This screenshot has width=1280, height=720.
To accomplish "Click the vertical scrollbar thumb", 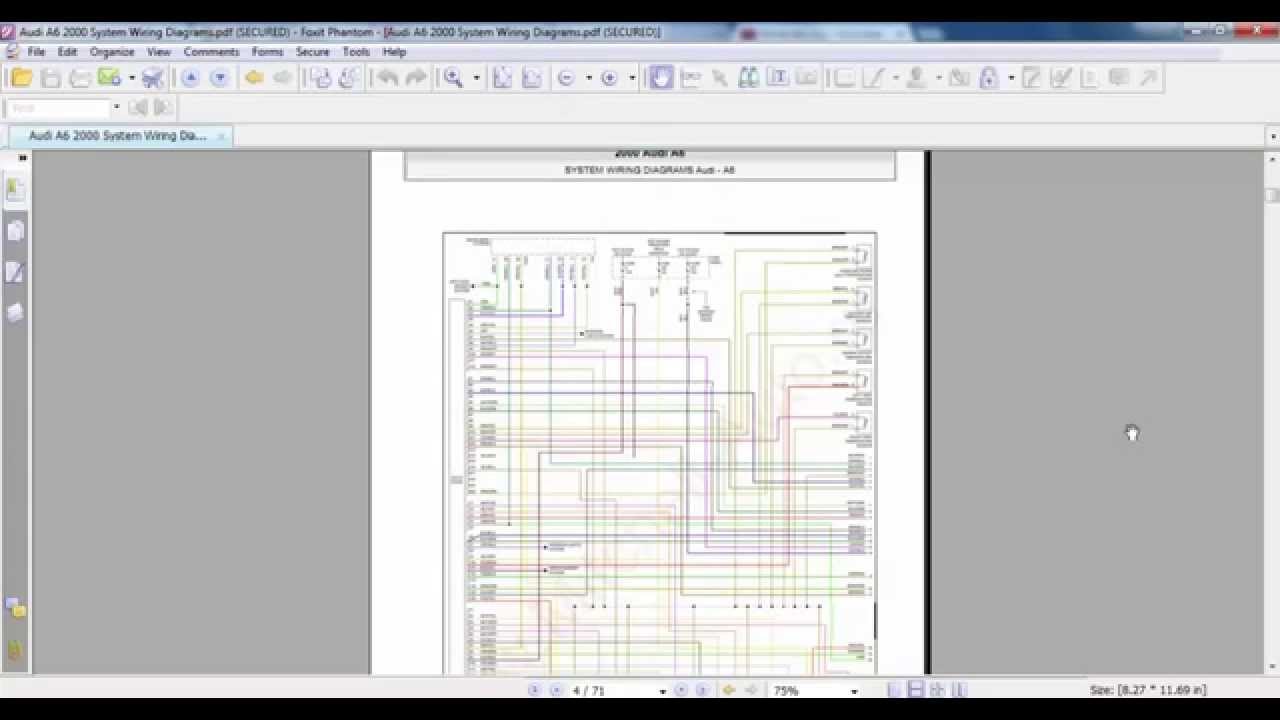I will (1272, 195).
